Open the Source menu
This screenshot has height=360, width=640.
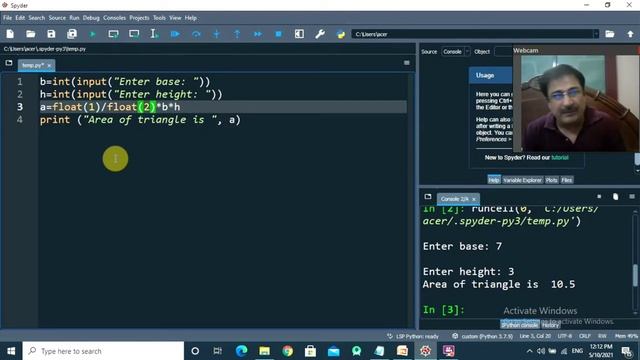point(57,18)
